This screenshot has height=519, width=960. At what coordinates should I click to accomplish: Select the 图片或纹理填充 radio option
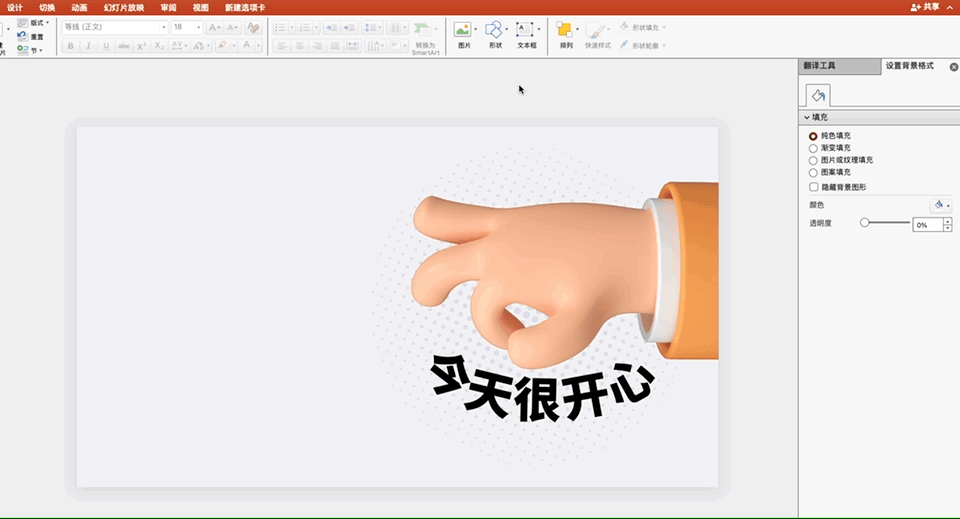[x=813, y=160]
